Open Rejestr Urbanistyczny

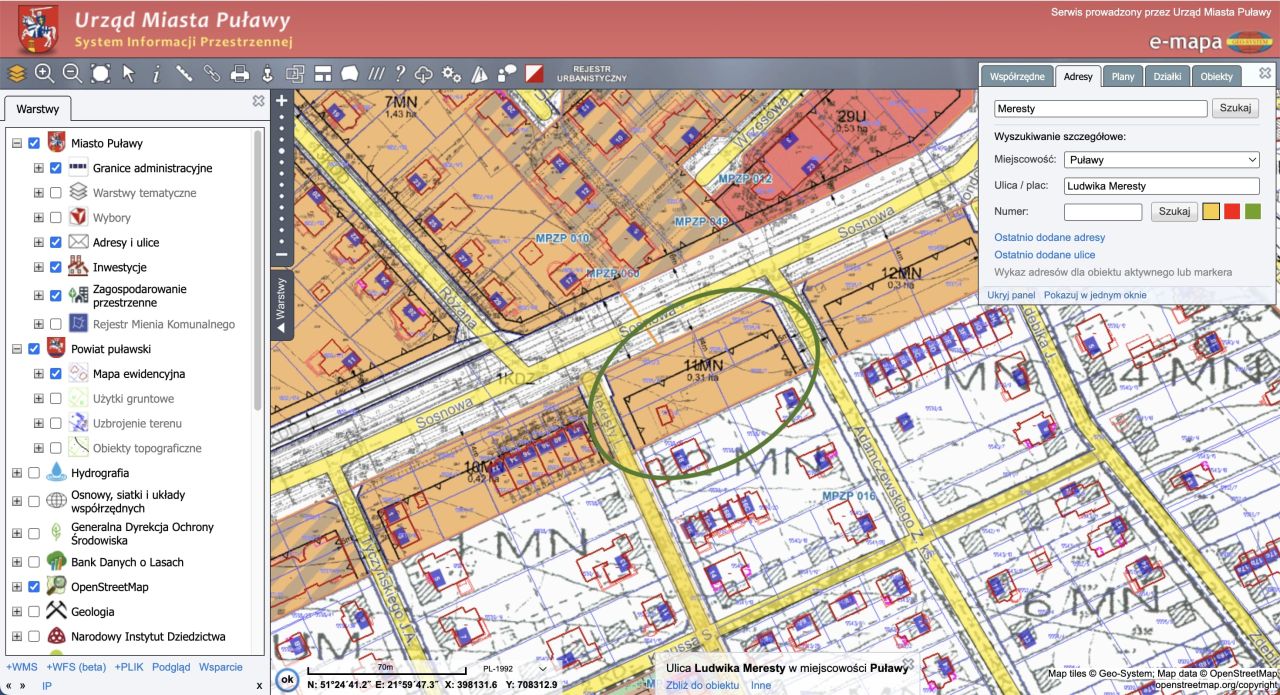(591, 73)
